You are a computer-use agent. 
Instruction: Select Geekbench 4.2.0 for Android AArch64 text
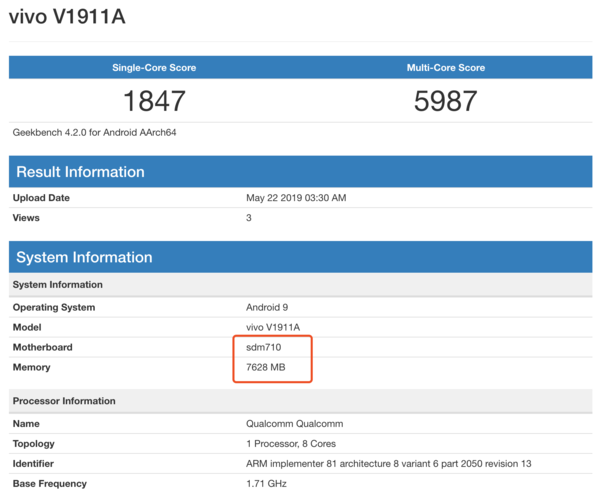(95, 132)
